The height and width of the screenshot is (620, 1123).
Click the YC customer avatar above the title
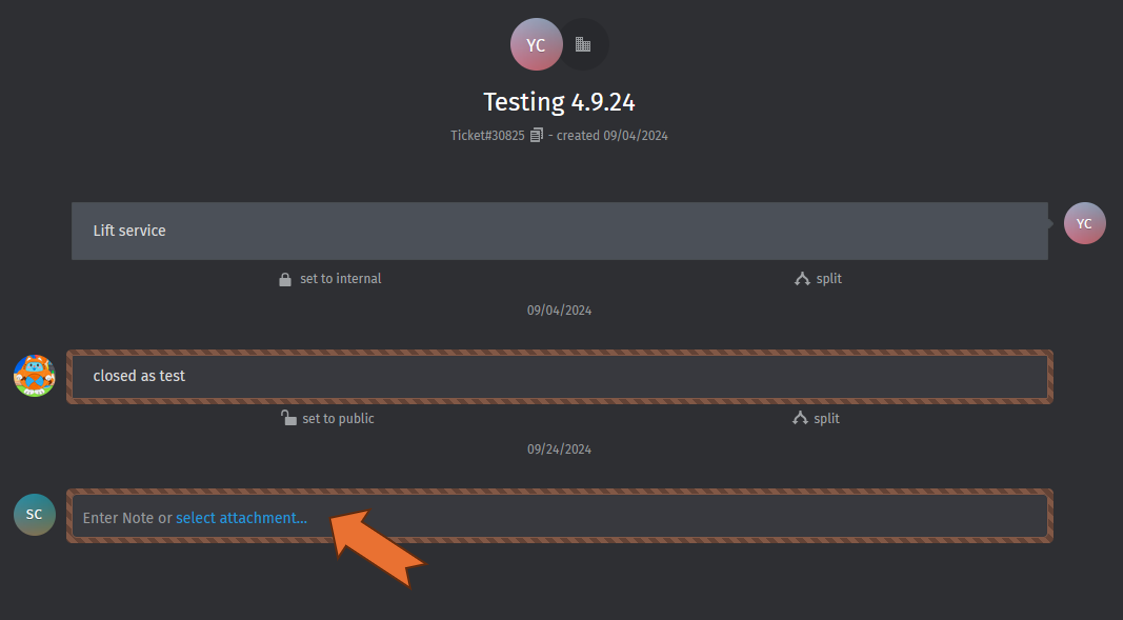(x=536, y=45)
